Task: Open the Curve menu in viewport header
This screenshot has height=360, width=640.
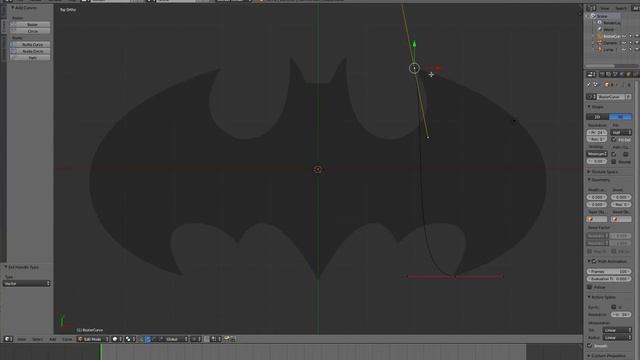Action: pyautogui.click(x=67, y=339)
